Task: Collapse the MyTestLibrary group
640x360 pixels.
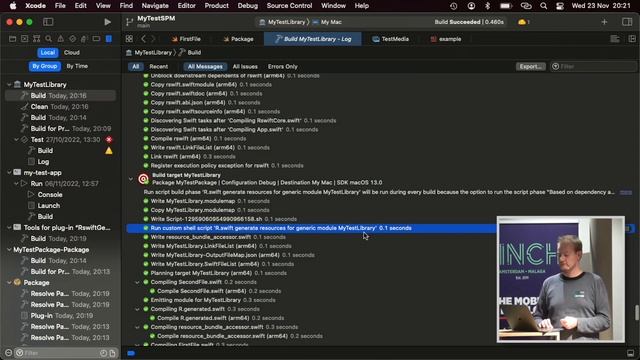Action: [9, 84]
